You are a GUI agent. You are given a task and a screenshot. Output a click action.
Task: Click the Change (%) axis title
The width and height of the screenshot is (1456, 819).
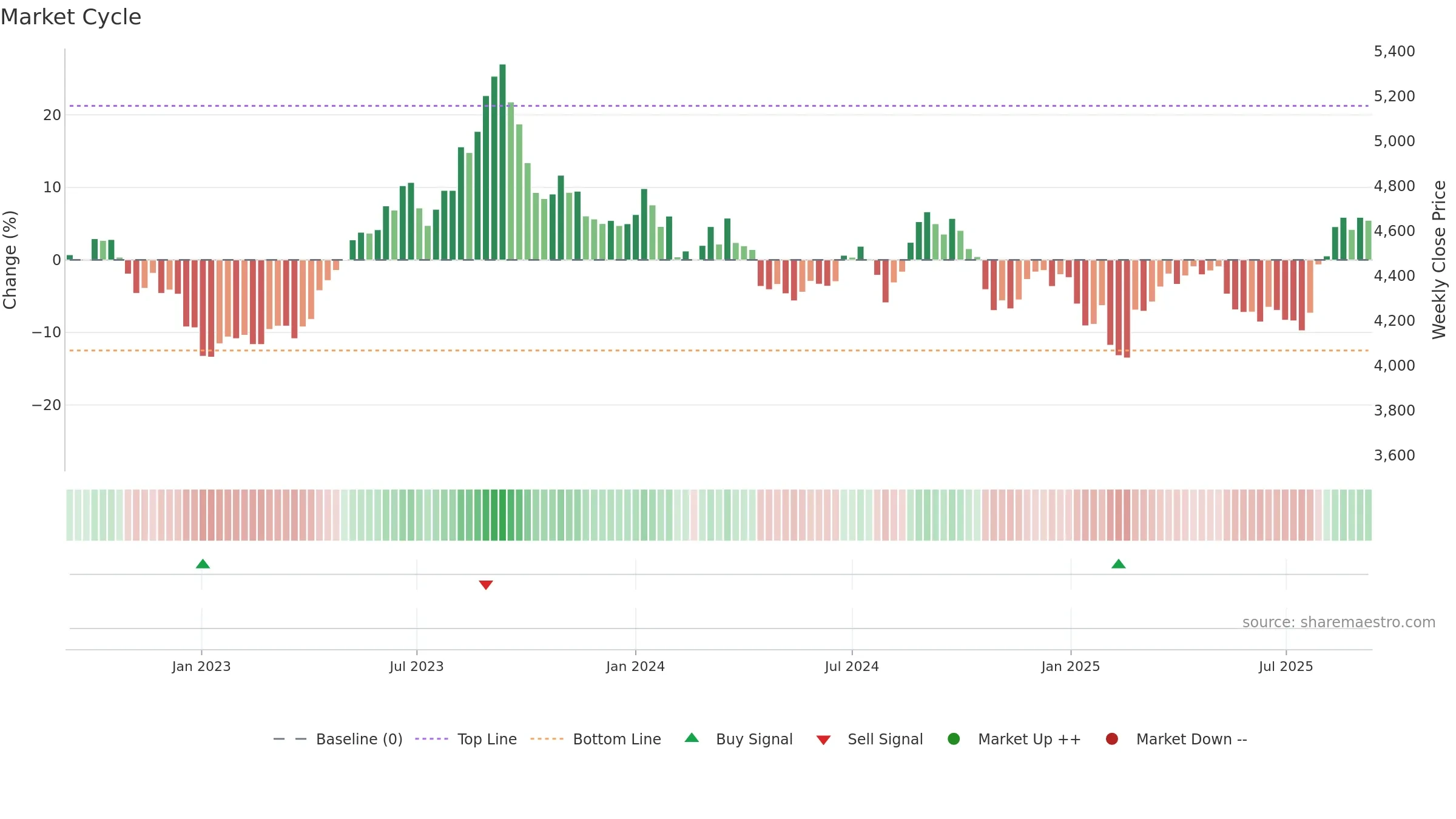tap(10, 260)
